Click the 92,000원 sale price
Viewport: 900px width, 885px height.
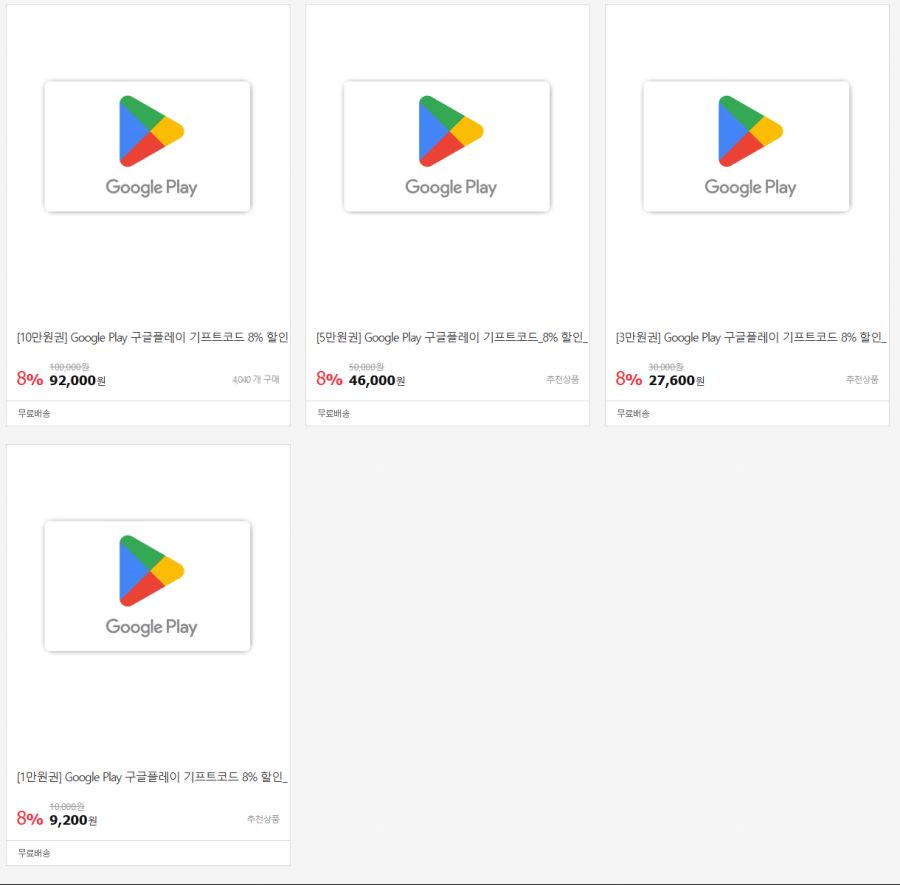[78, 380]
